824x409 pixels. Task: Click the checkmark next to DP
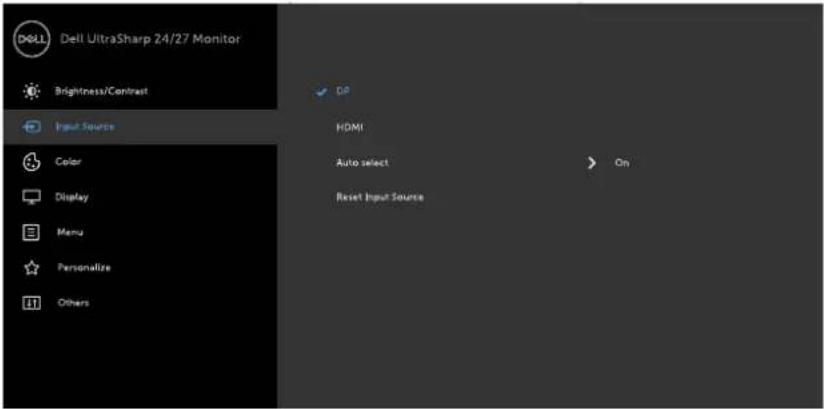(x=321, y=92)
